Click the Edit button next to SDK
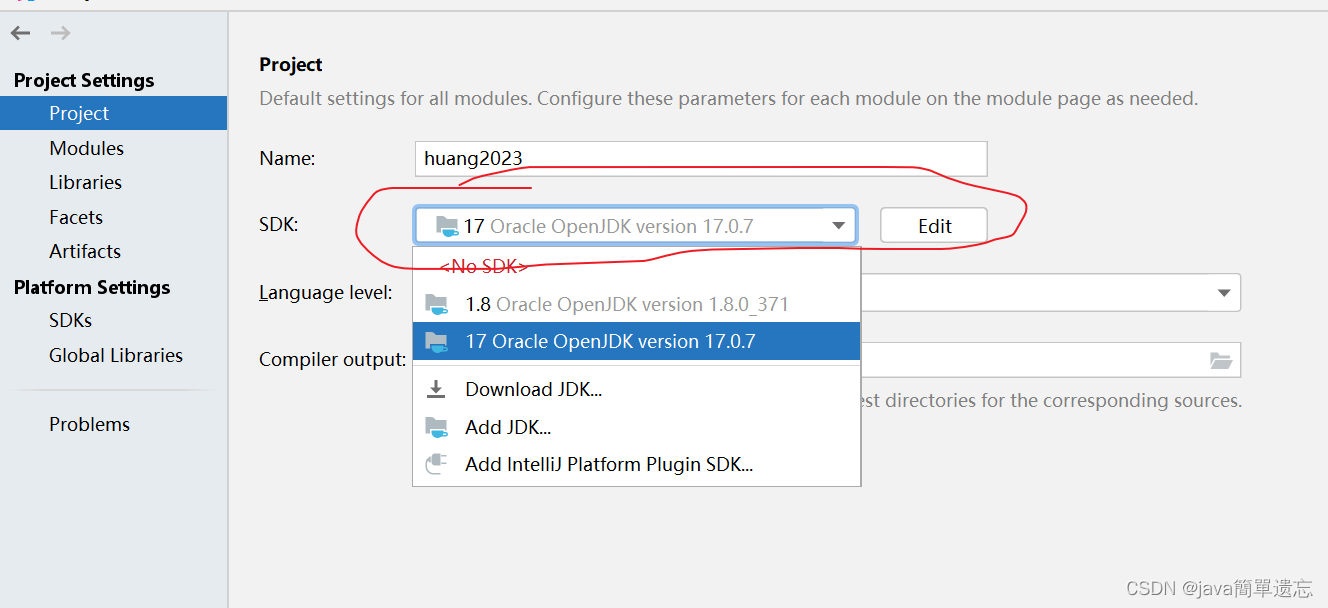This screenshot has width=1328, height=608. (x=934, y=226)
